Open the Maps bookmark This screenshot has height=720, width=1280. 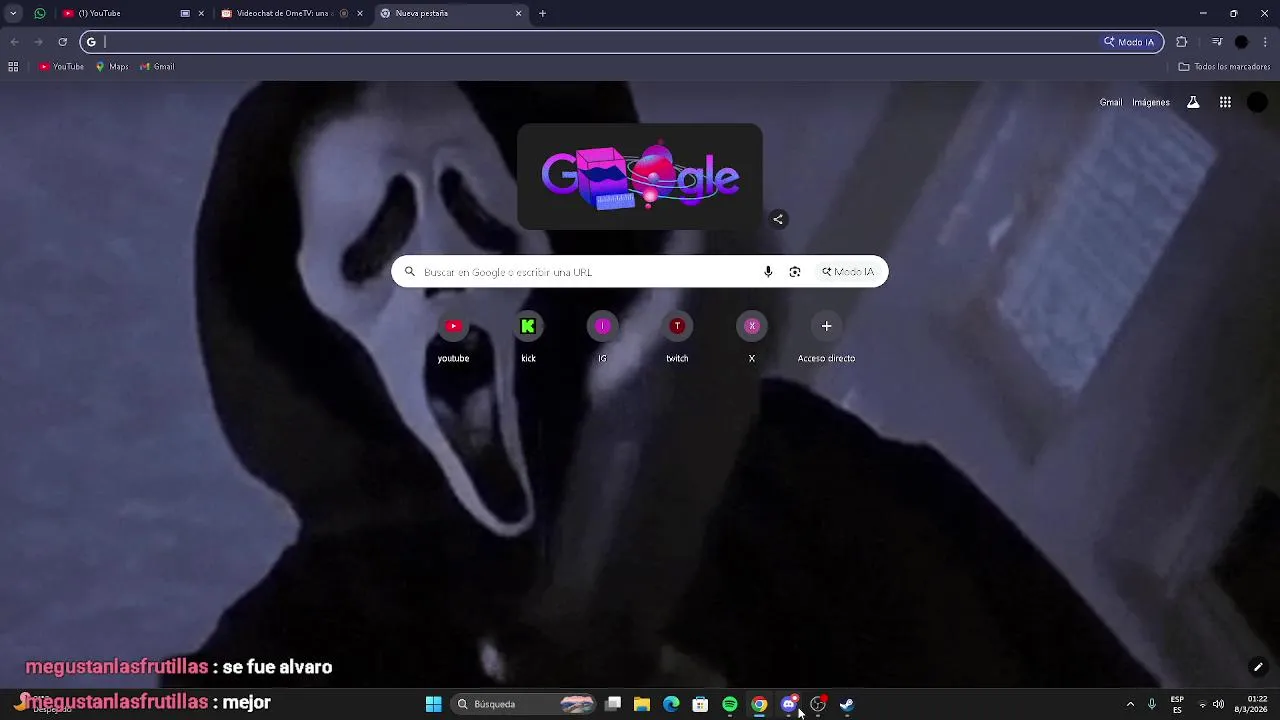click(x=112, y=67)
